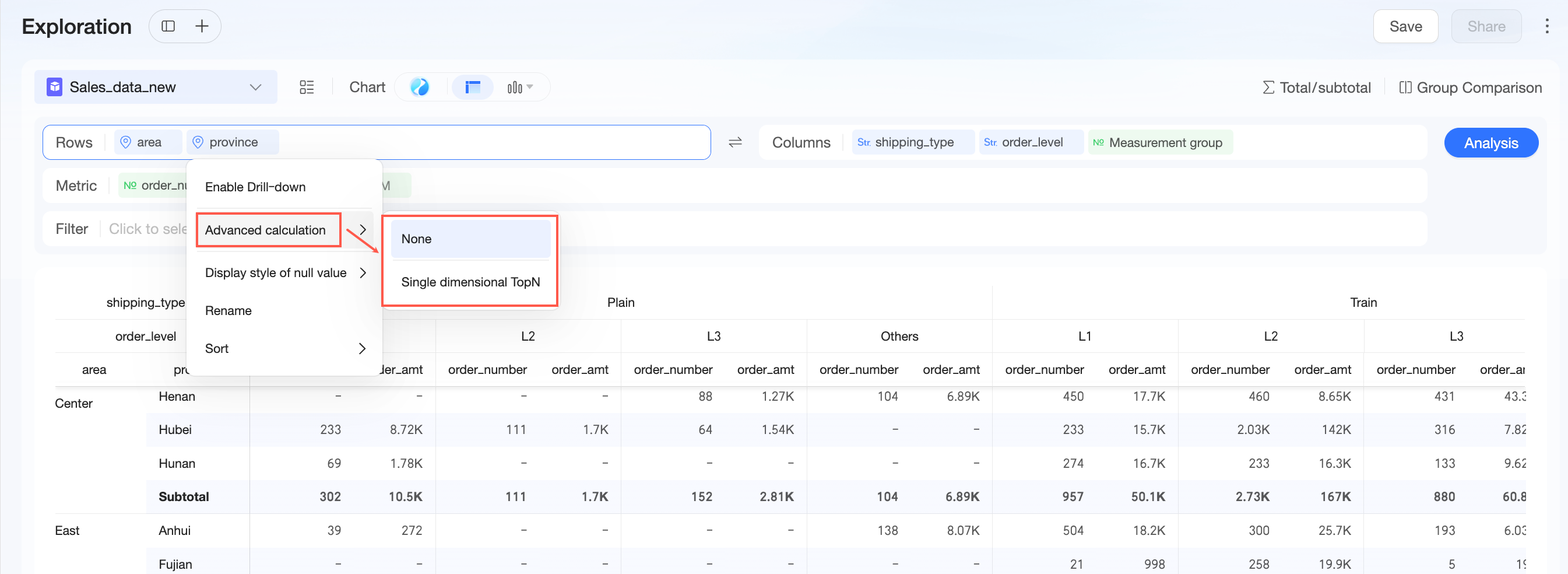Screen dimensions: 1568x574
Task: Click the Group Comparison option
Action: point(1469,87)
